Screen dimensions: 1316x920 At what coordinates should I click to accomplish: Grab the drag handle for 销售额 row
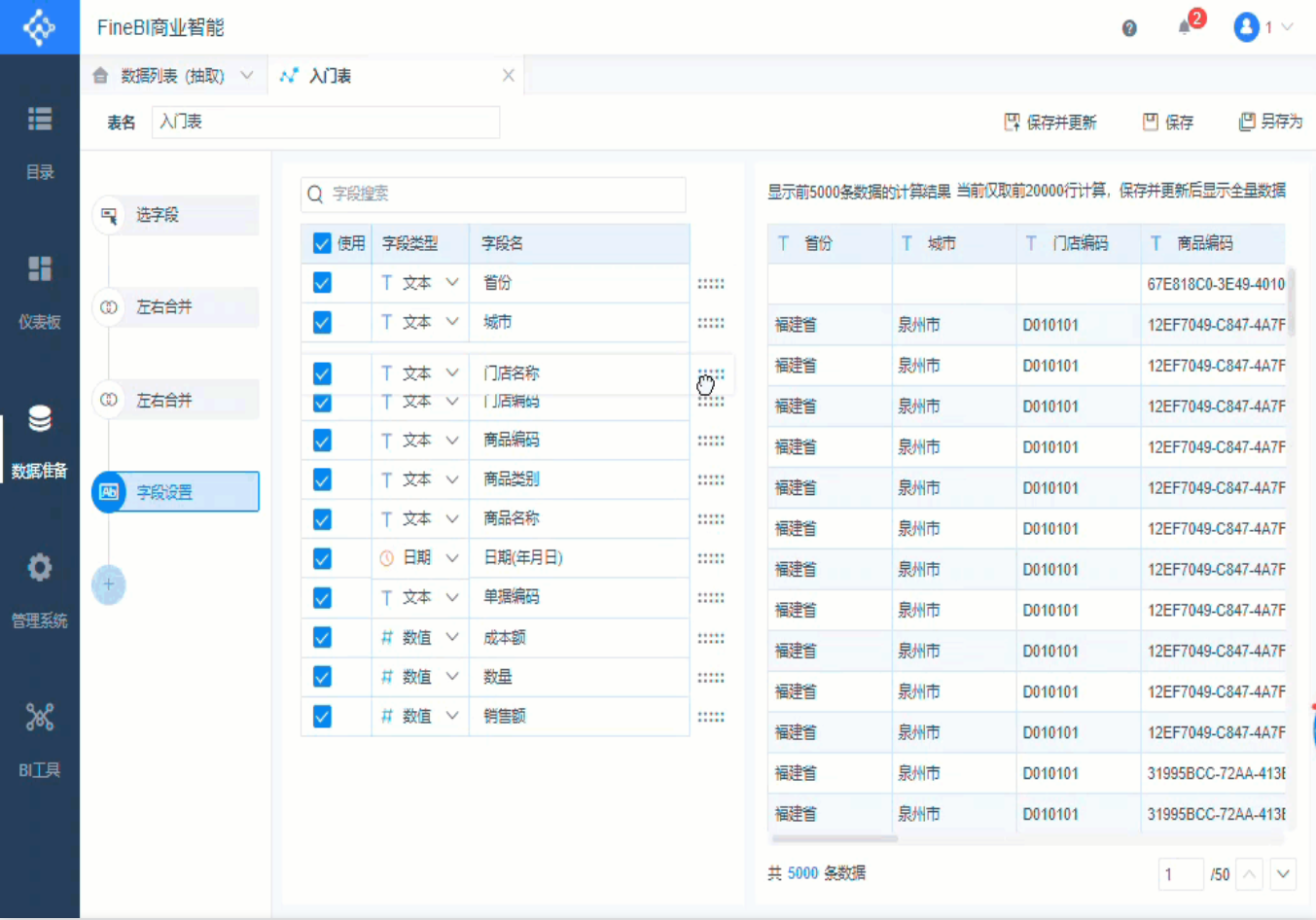tap(711, 717)
